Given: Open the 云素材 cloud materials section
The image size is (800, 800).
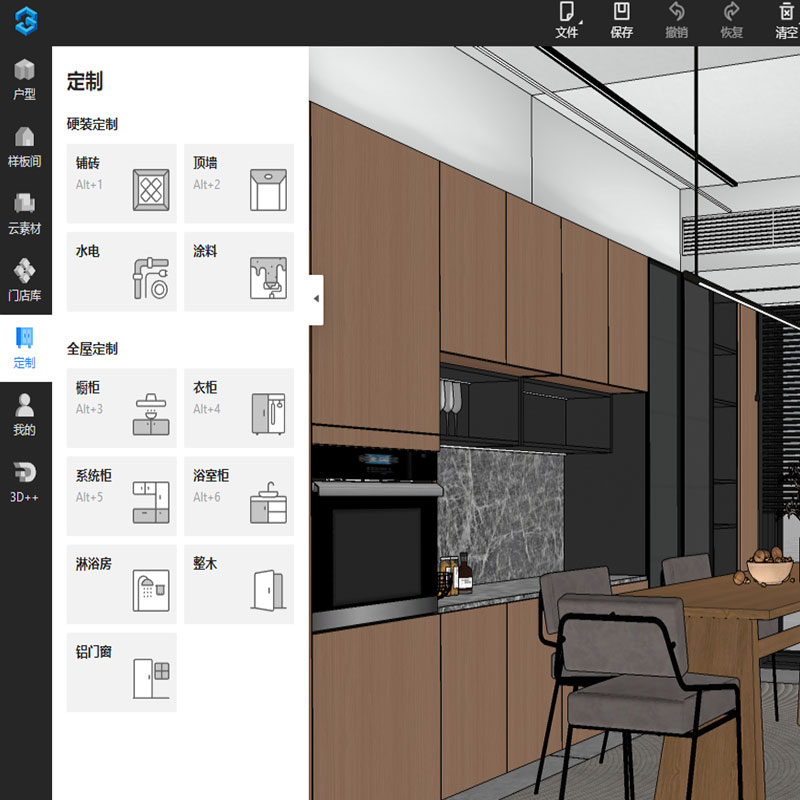Looking at the screenshot, I should click(24, 213).
